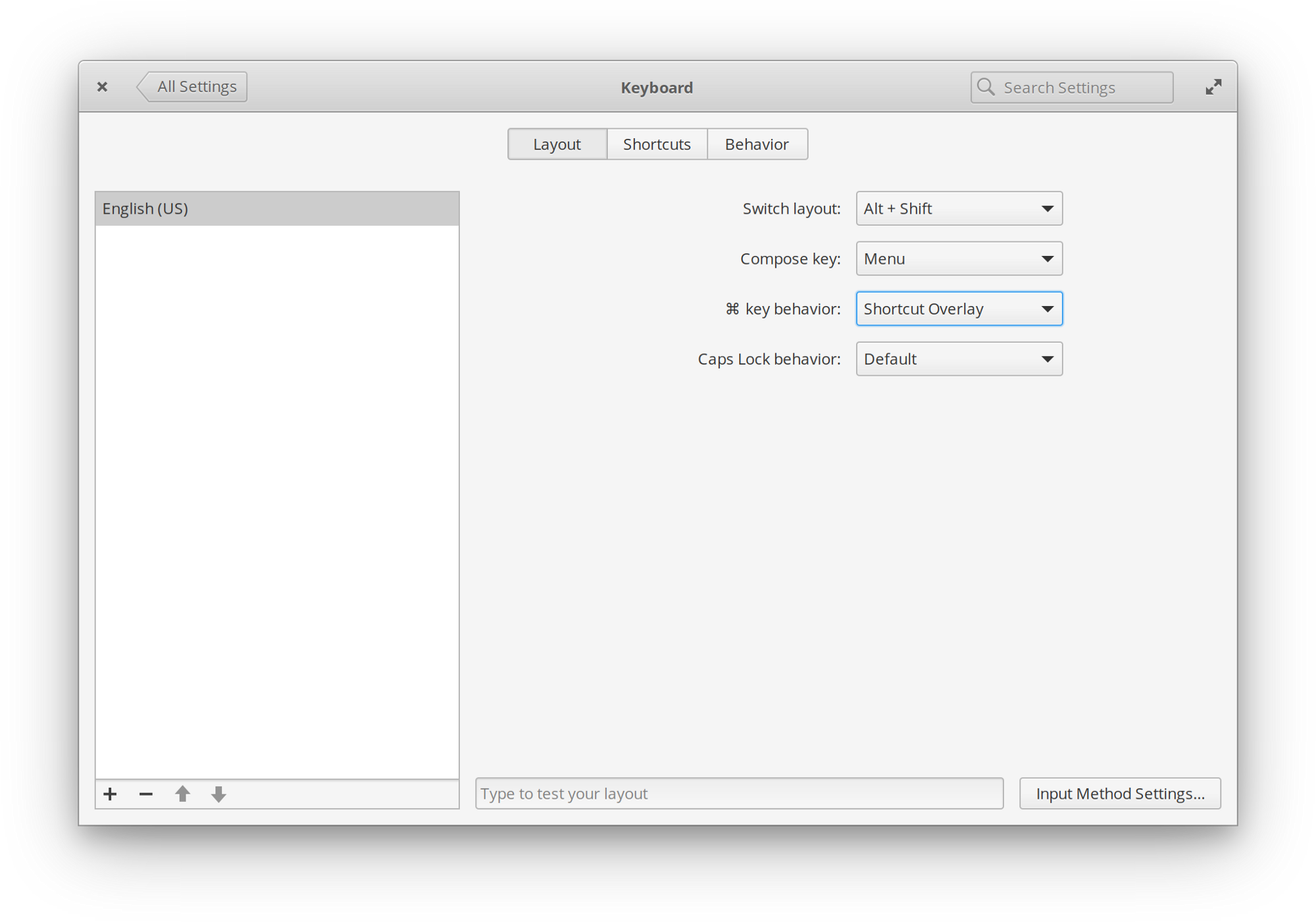Expand the Caps Lock behavior dropdown

[958, 359]
